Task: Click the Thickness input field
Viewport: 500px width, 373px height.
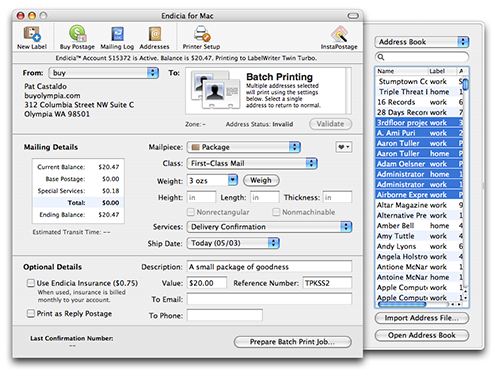Action: (x=337, y=197)
